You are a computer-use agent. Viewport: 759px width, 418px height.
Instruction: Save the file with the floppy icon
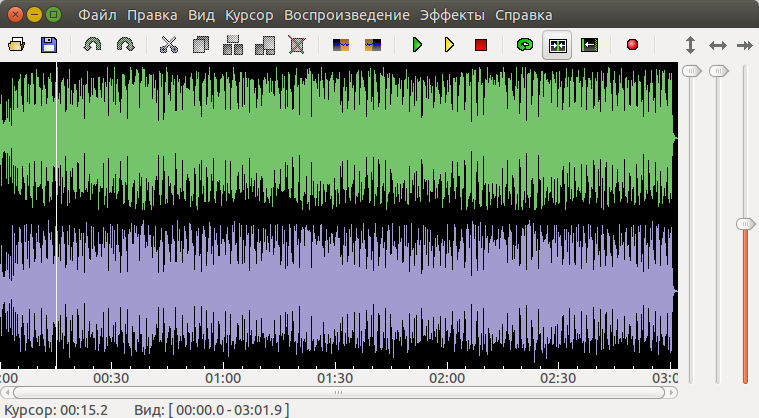point(48,45)
